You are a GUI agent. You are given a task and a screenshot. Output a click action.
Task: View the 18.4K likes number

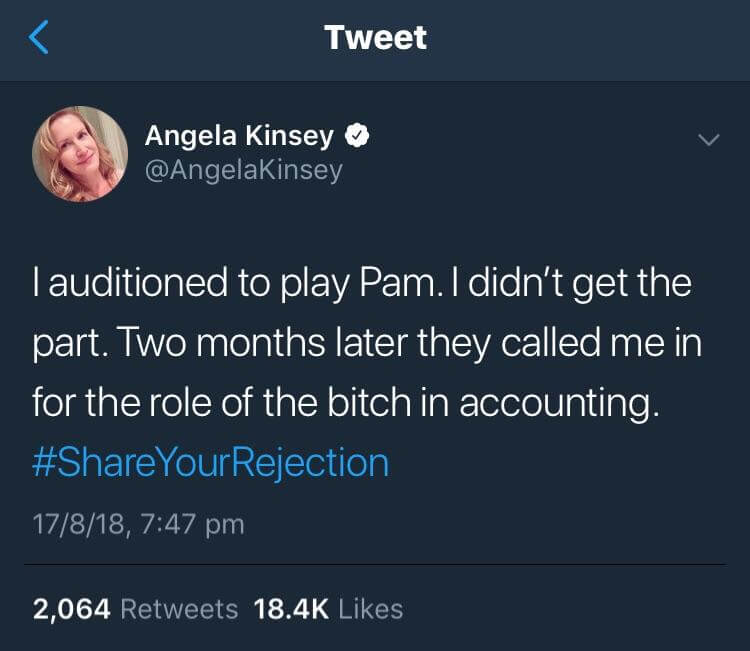coord(291,609)
